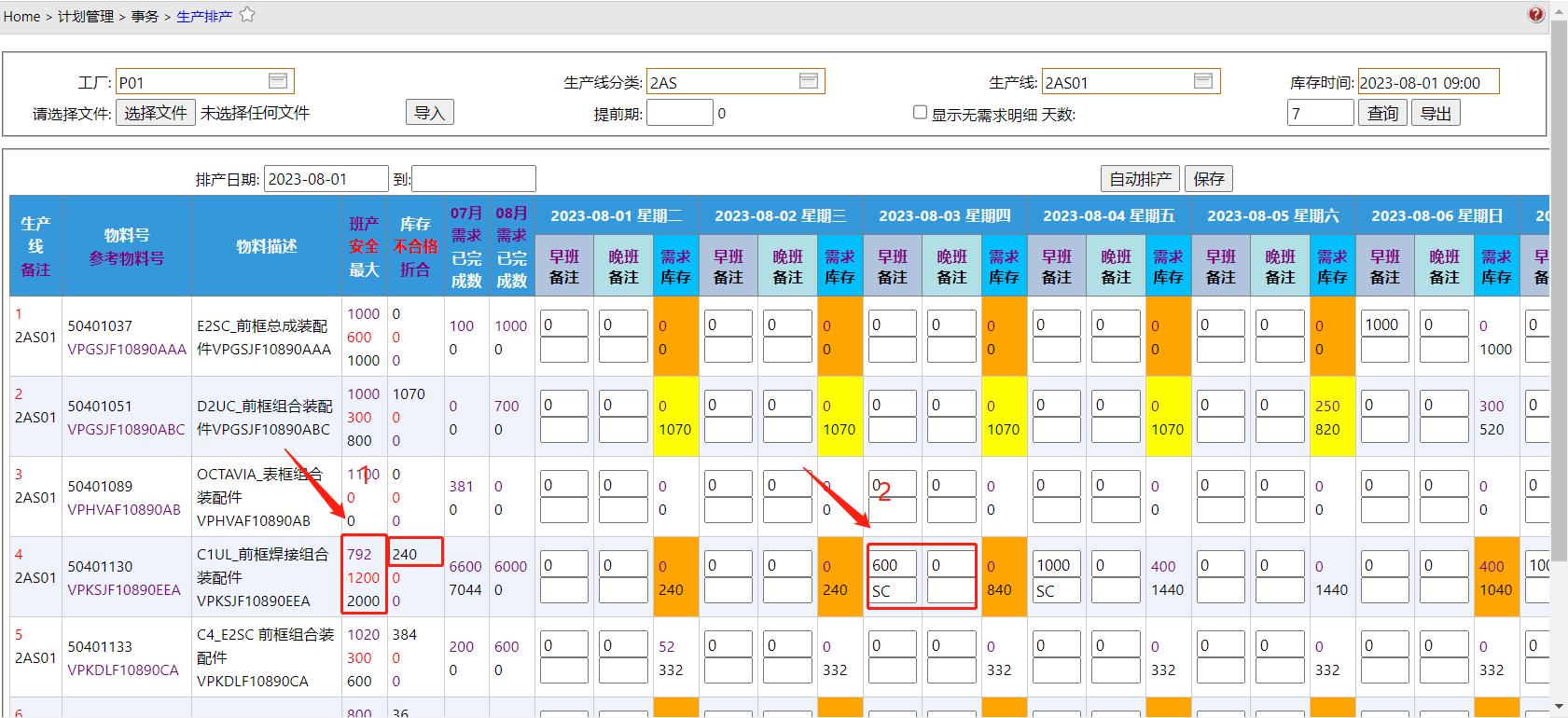
Task: Click the 导入 button
Action: pos(430,113)
